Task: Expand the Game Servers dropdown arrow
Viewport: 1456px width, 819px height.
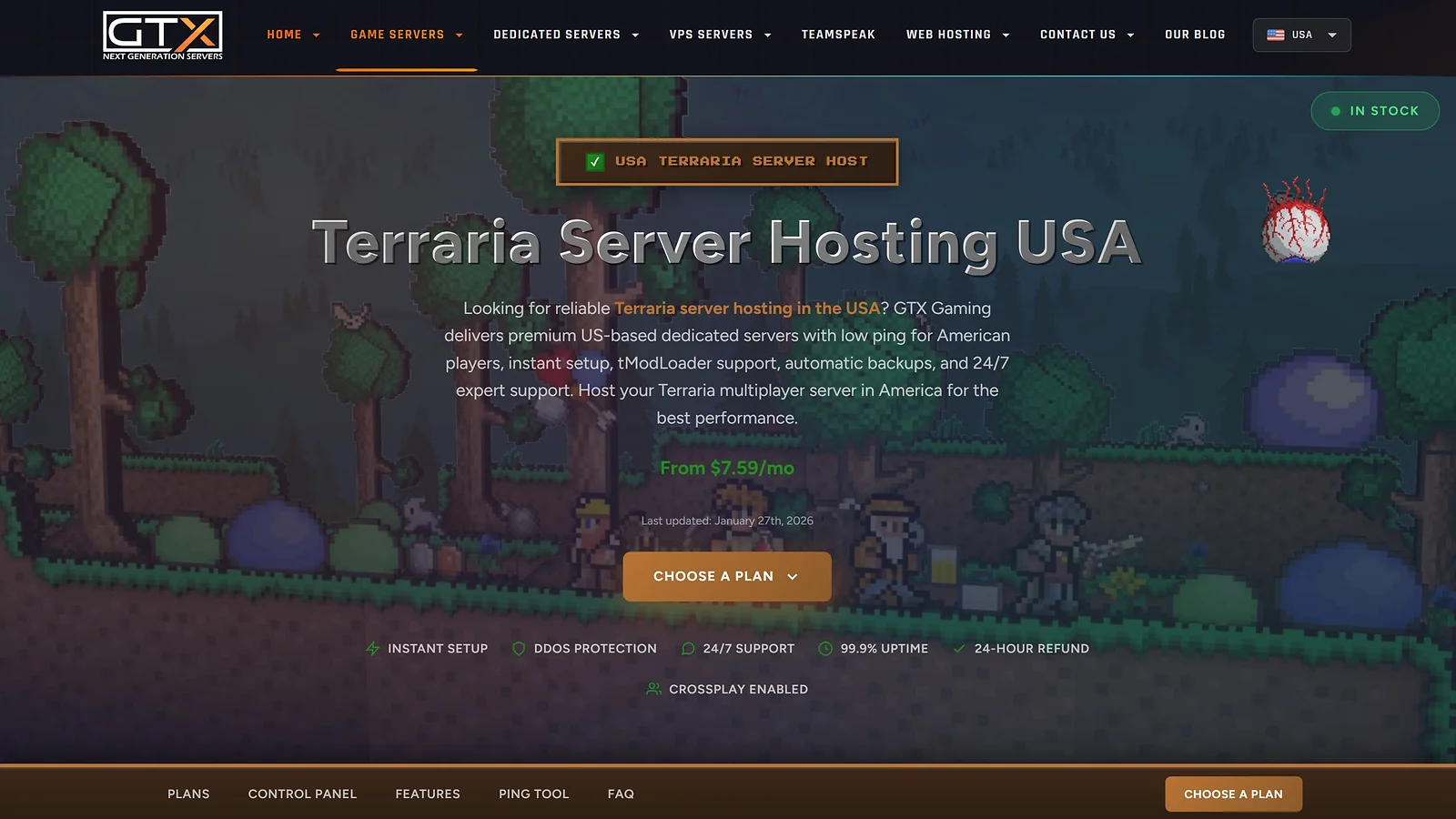Action: [460, 35]
